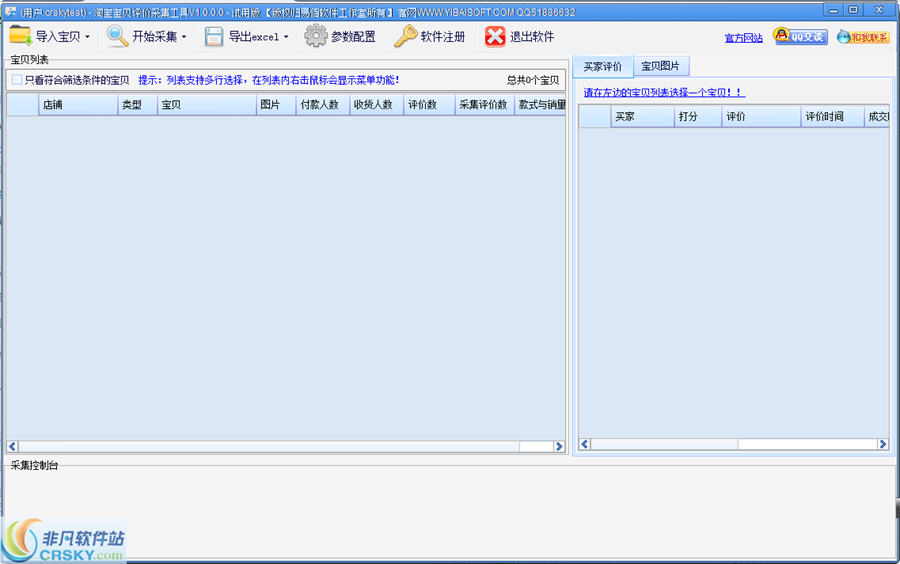Expand the 导出excel dropdown arrow

click(286, 37)
